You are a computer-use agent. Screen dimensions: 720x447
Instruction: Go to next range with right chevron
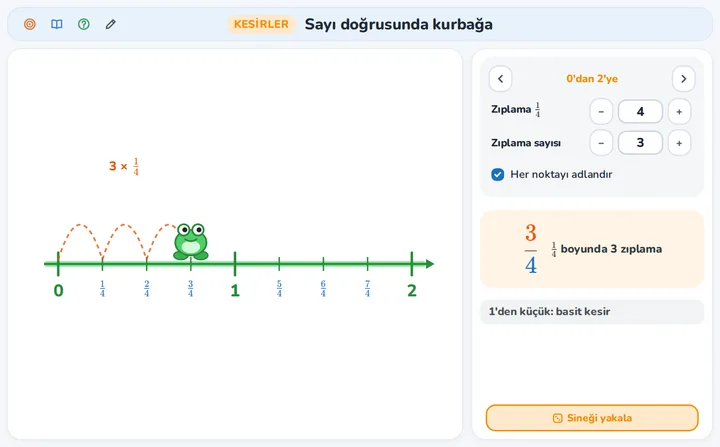(683, 79)
